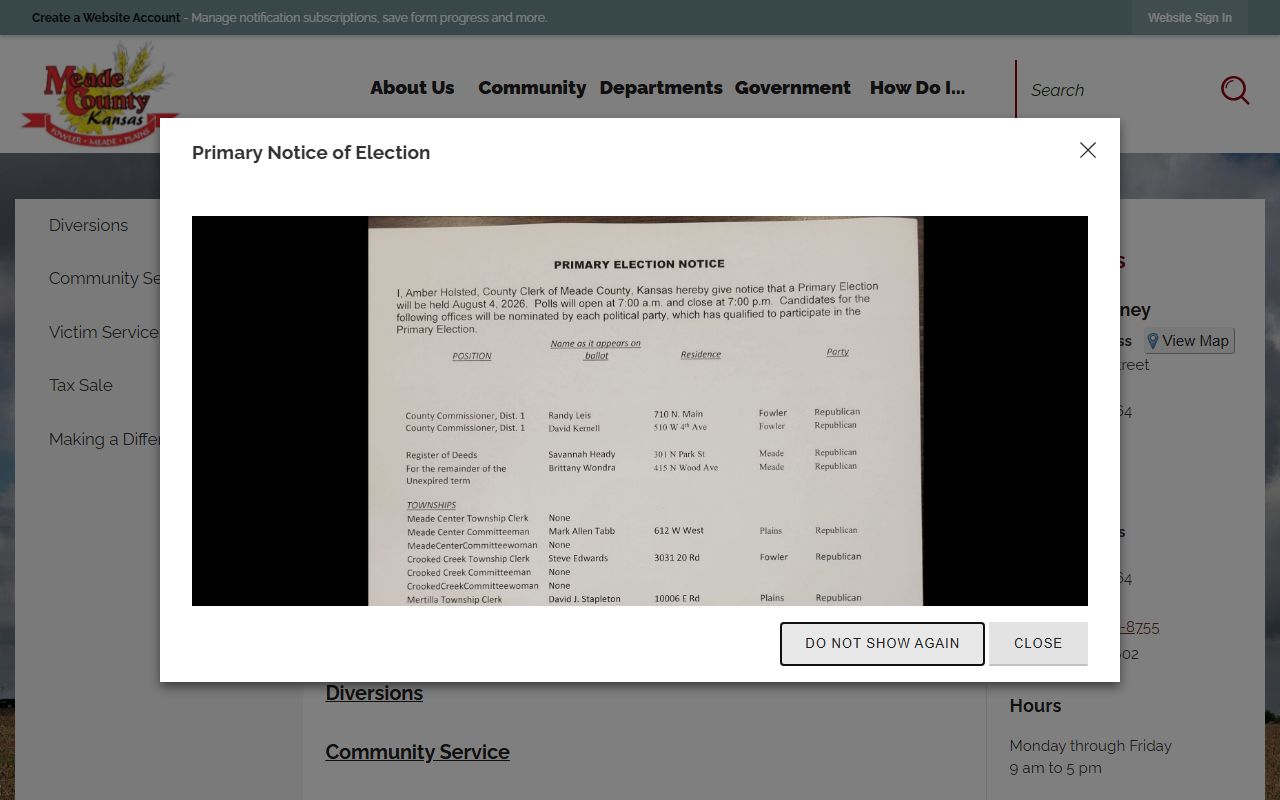Open the Government menu
This screenshot has width=1280, height=800.
pyautogui.click(x=793, y=88)
